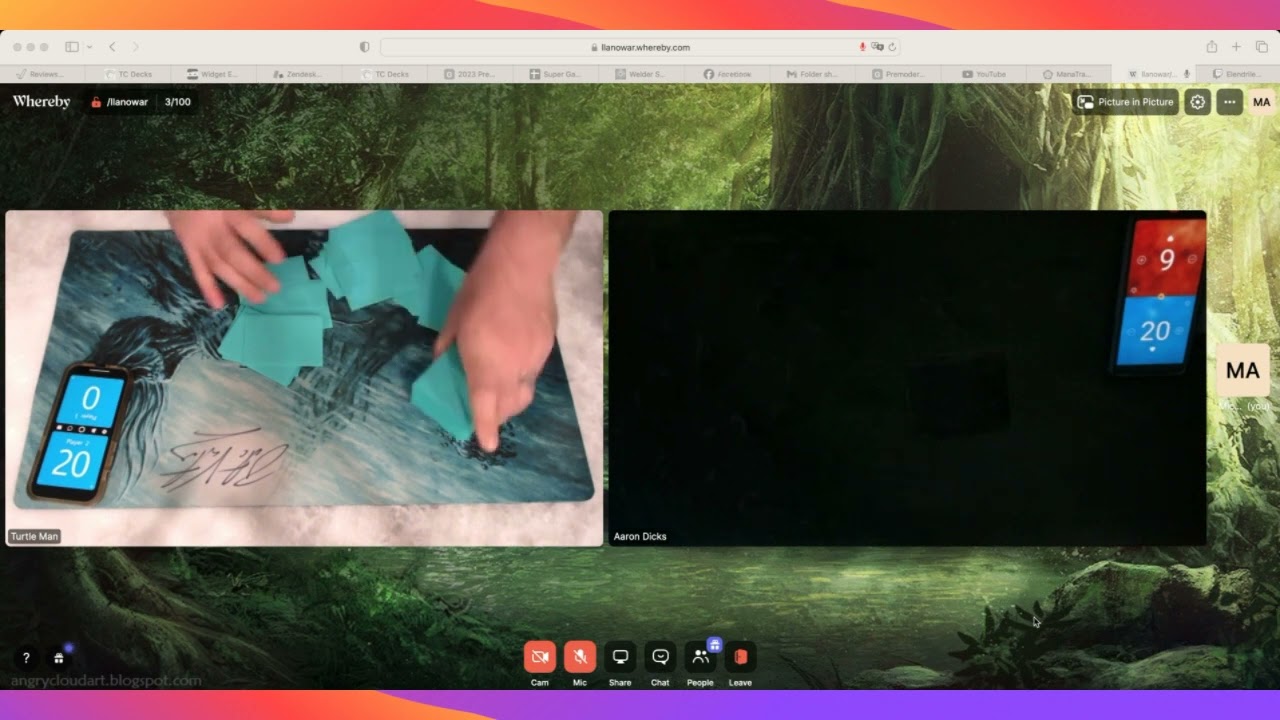Screen dimensions: 1280x720
Task: Expand the sidebar dropdown arrow
Action: tap(89, 47)
